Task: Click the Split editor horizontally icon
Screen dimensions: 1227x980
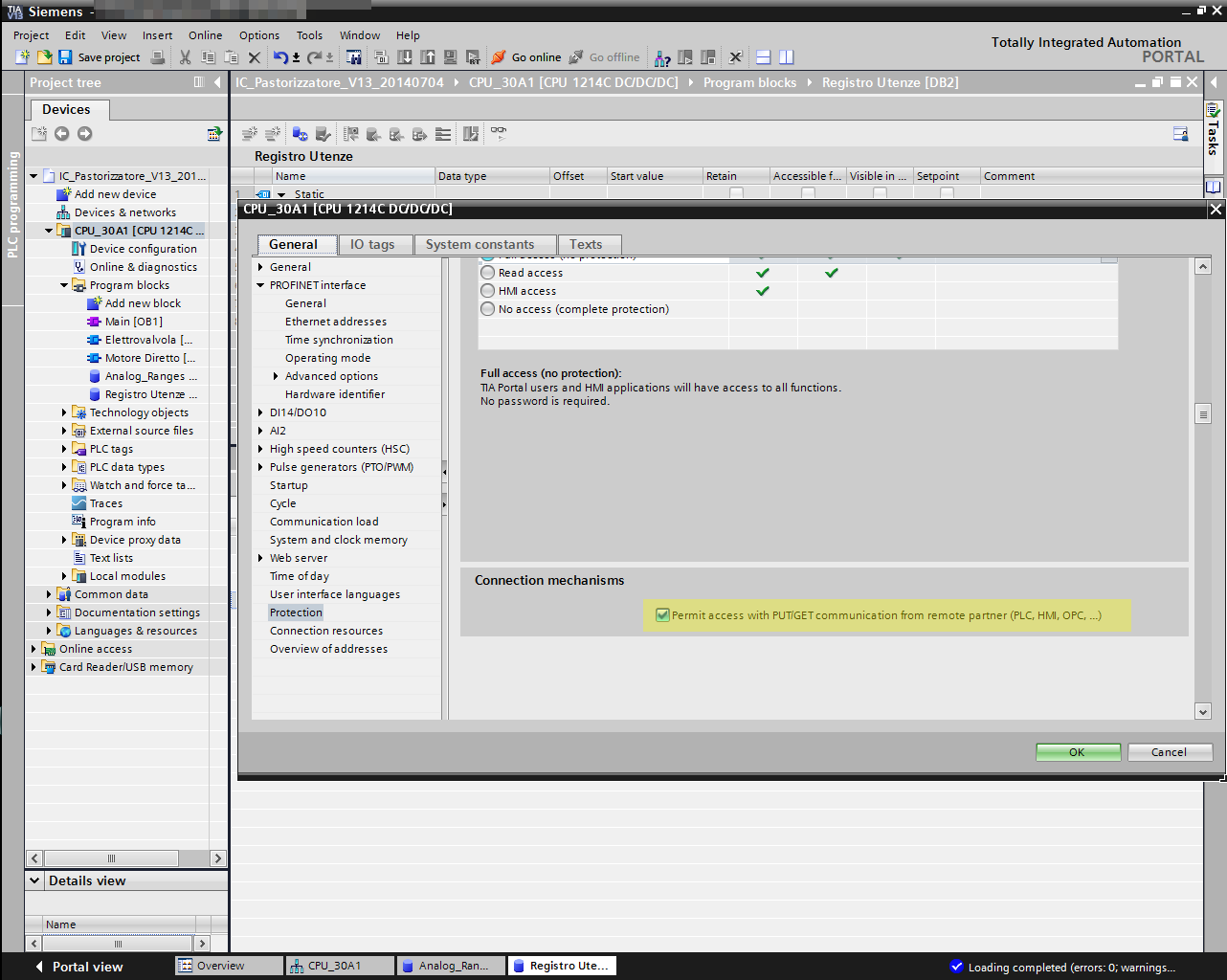Action: (x=763, y=57)
